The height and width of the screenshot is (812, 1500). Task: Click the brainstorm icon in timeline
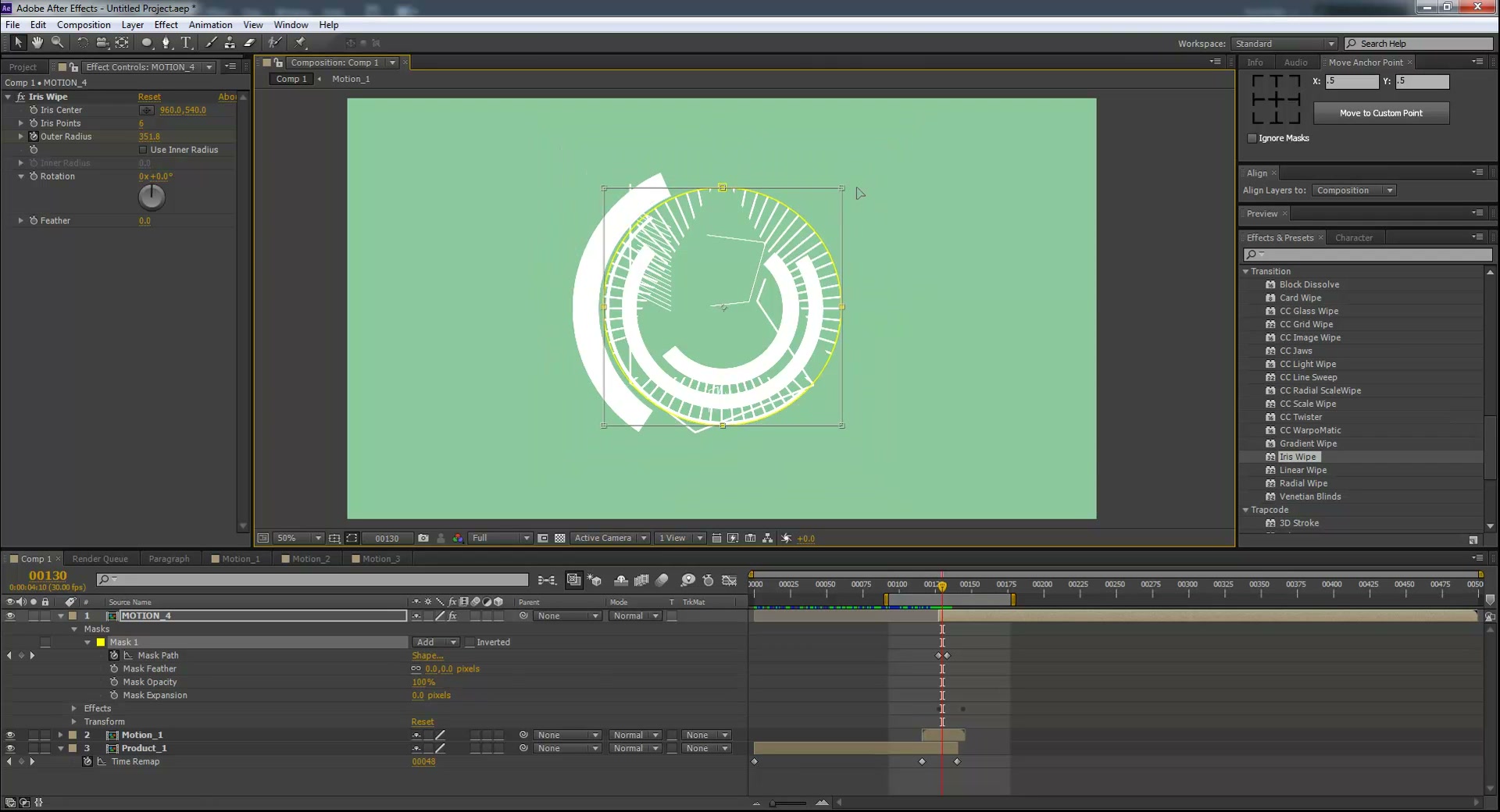(687, 580)
